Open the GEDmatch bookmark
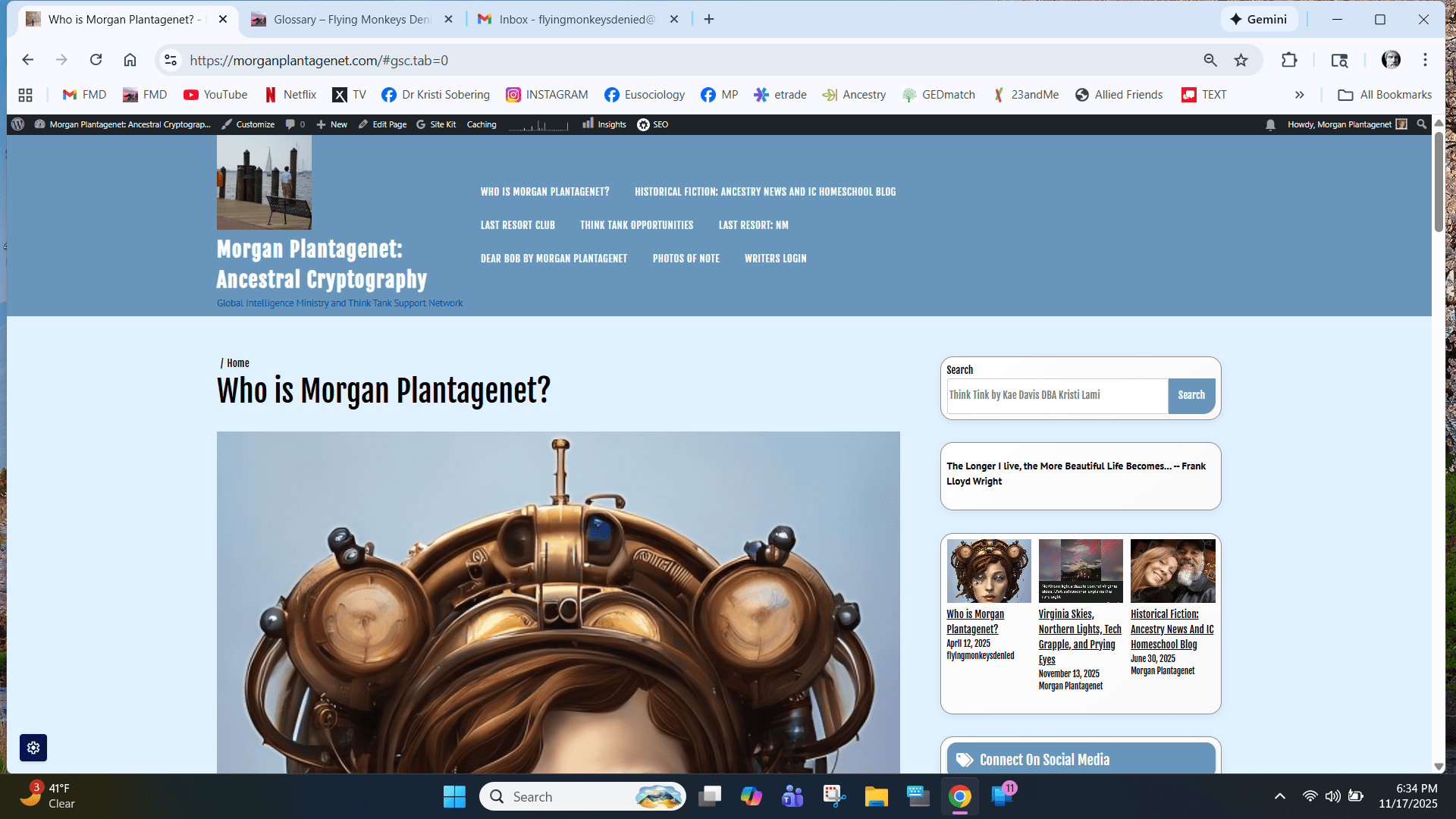 [939, 94]
